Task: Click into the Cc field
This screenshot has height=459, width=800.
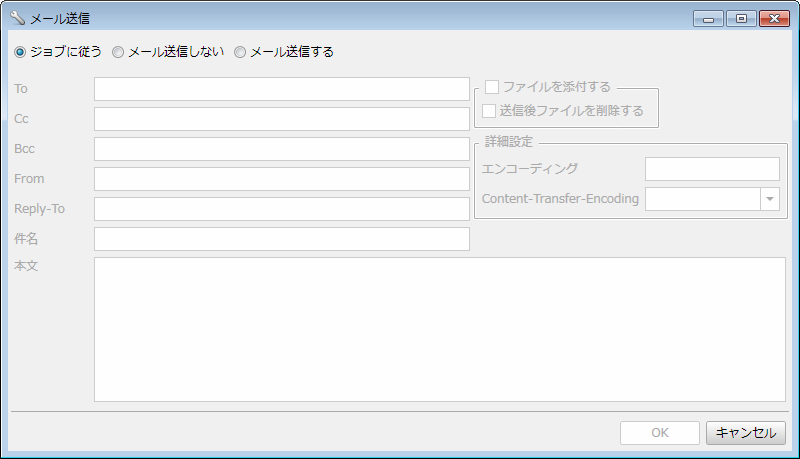Action: tap(282, 119)
